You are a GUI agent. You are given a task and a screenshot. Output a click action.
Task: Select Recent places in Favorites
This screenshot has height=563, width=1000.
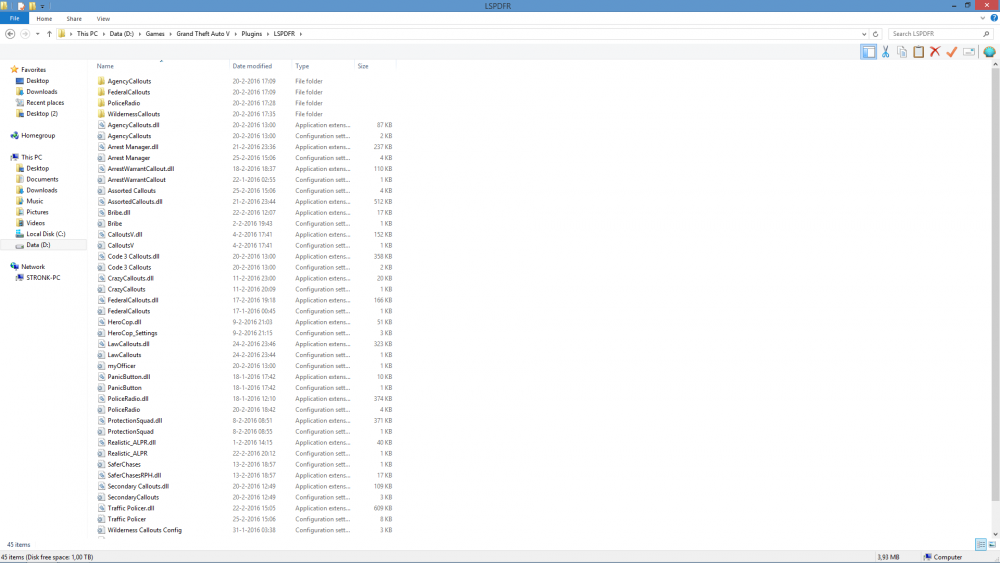[x=45, y=103]
